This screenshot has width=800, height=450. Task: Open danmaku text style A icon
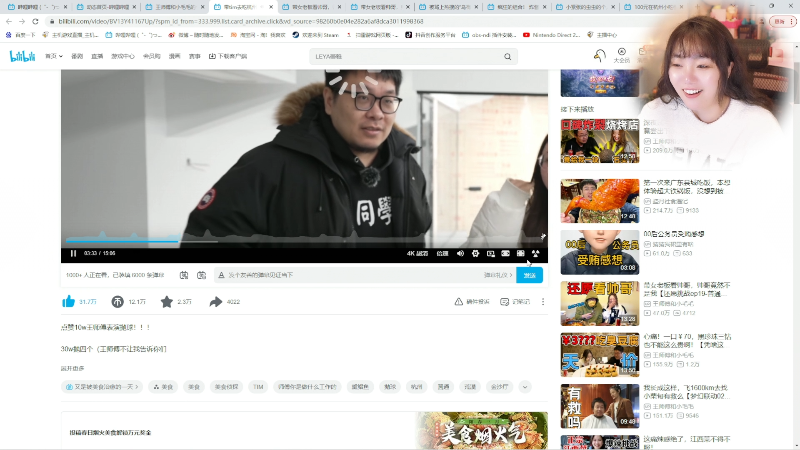point(221,275)
